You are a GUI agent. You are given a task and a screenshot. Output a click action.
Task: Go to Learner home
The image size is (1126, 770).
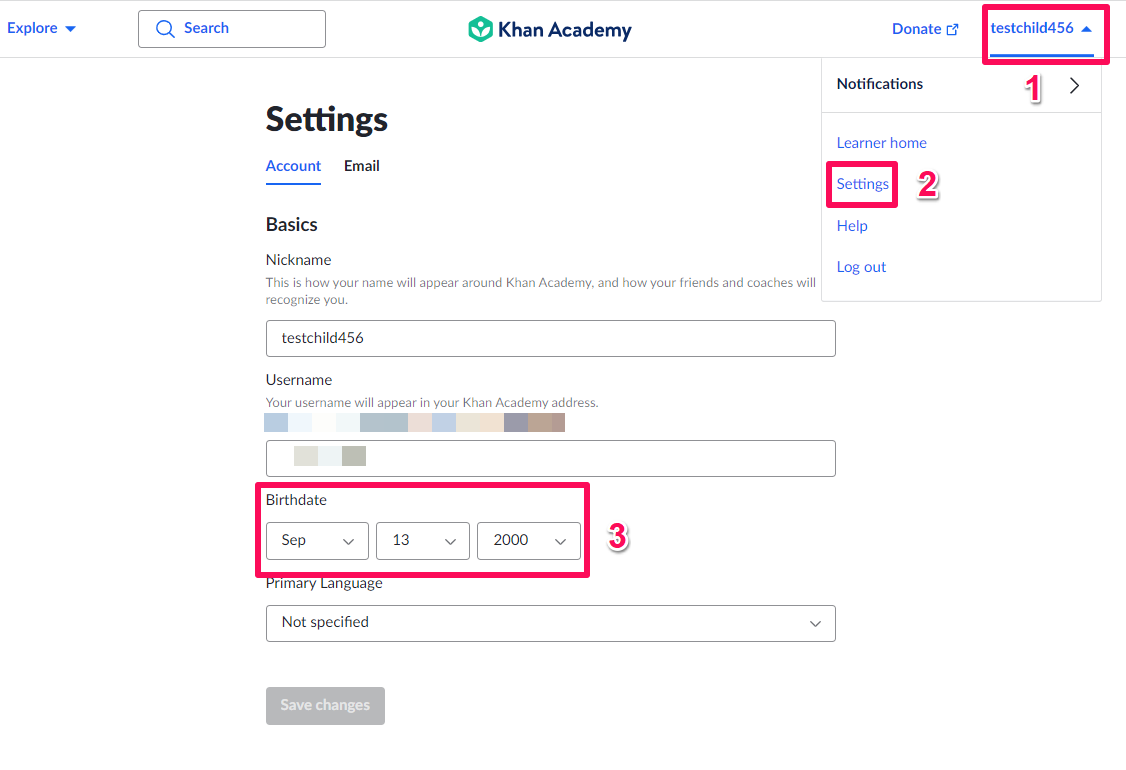[x=881, y=143]
